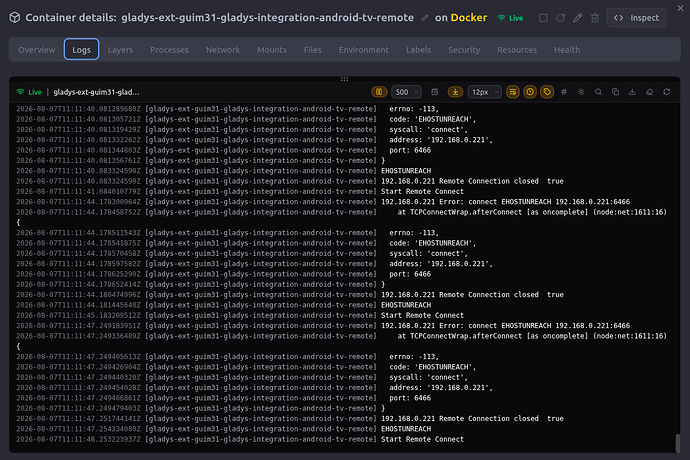Copy logs to clipboard icon
This screenshot has width=690, height=460.
(615, 92)
